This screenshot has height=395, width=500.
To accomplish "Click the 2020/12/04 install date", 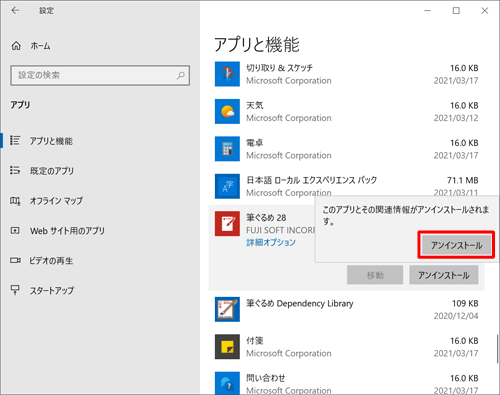I will (456, 316).
